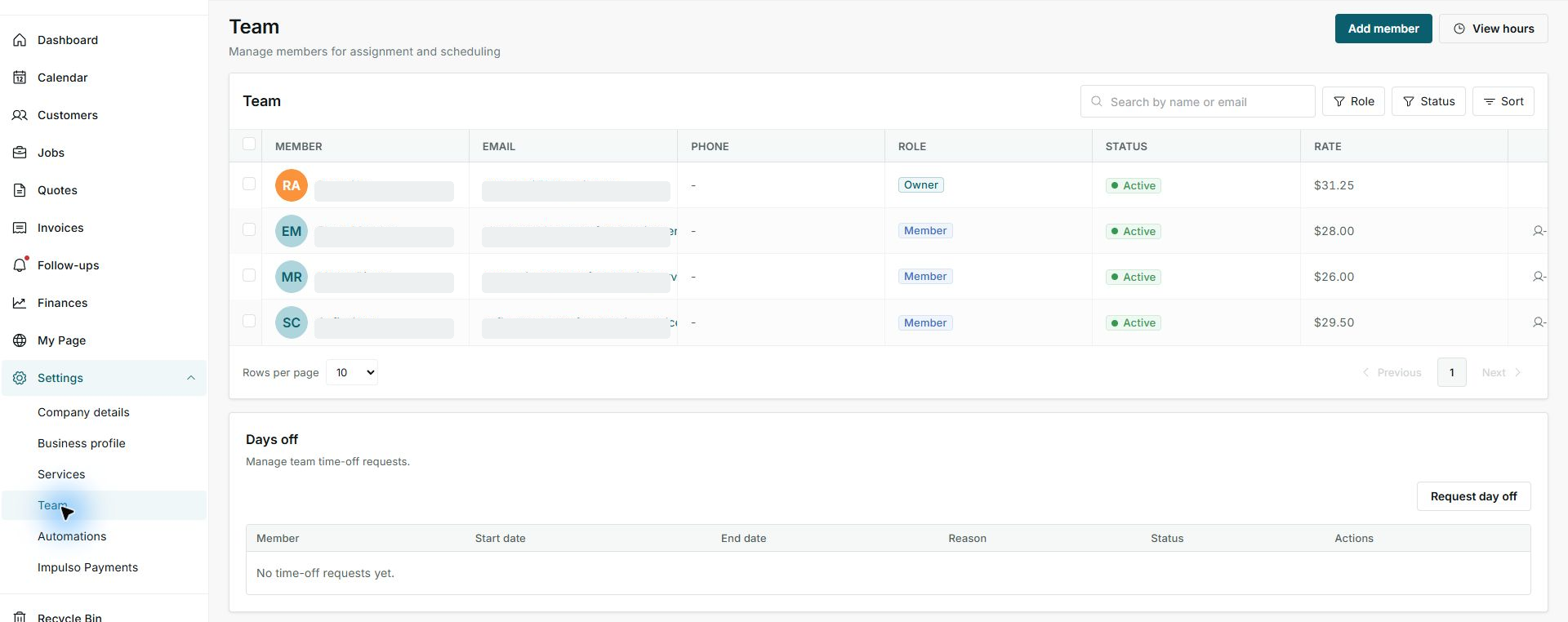Viewport: 1568px width, 622px height.
Task: Click user action icon in SC row
Action: [x=1539, y=322]
